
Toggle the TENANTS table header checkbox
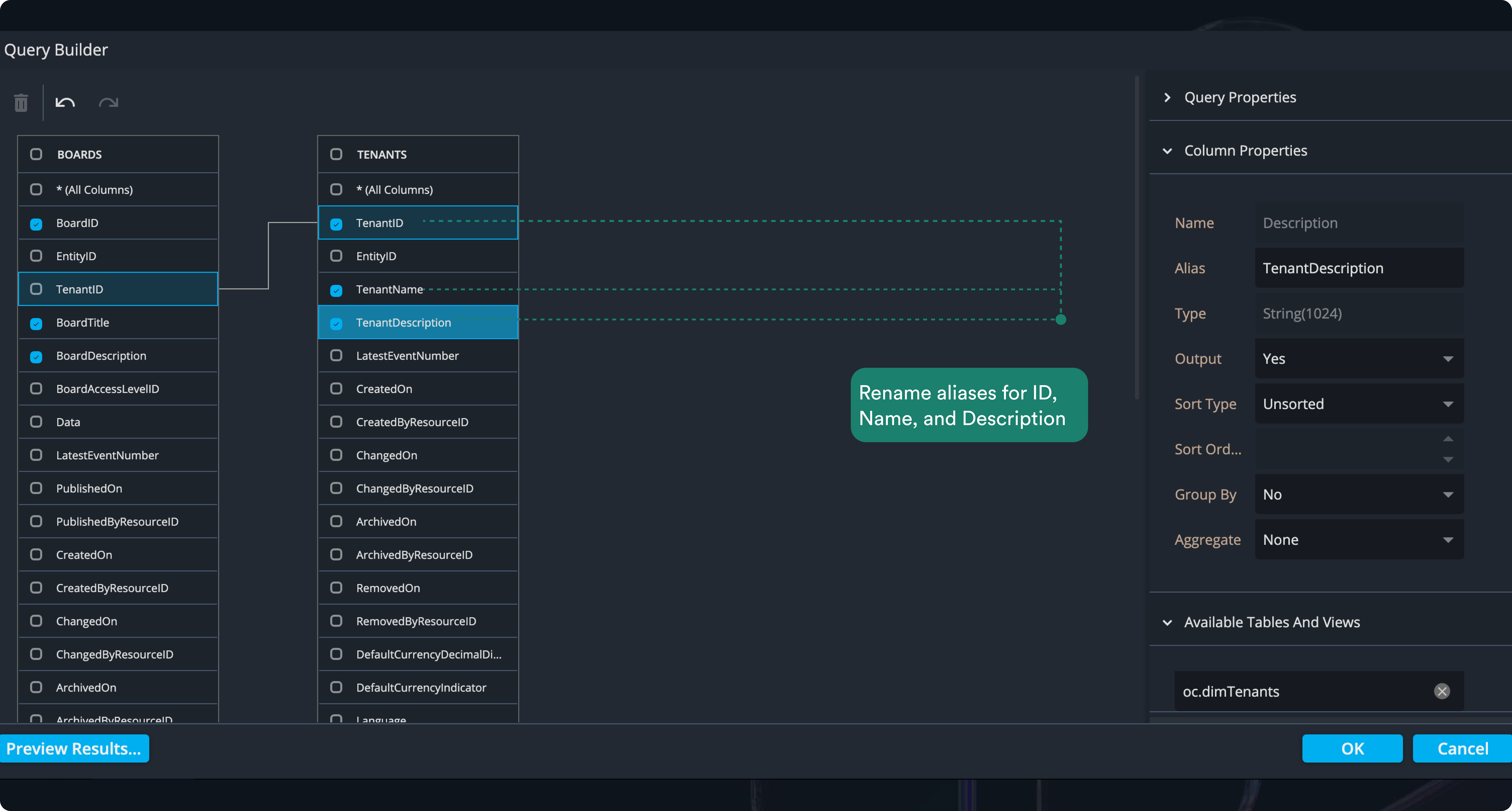pos(336,154)
